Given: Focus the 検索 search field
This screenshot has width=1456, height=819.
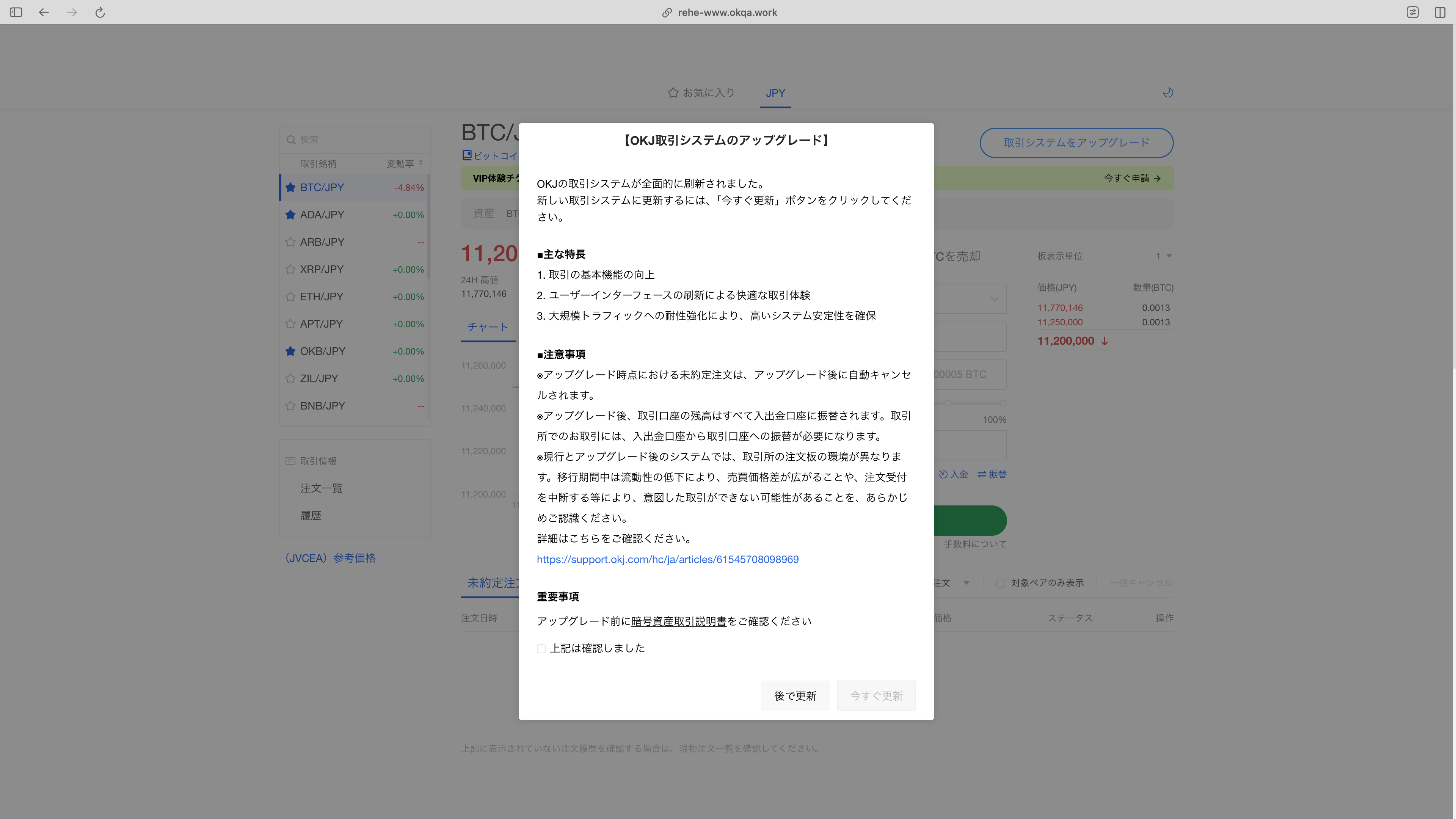Looking at the screenshot, I should coord(355,140).
